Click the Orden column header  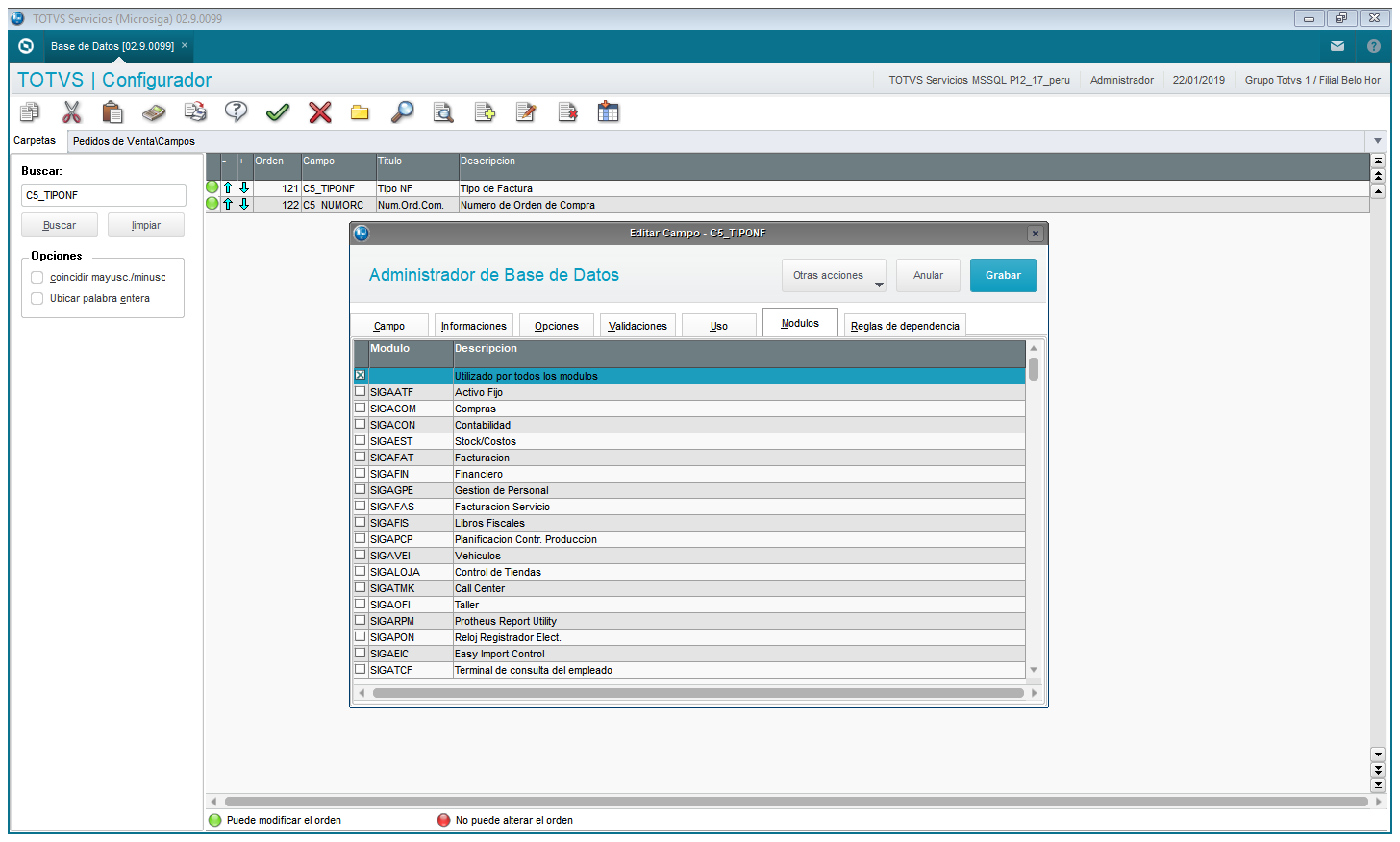[x=277, y=166]
